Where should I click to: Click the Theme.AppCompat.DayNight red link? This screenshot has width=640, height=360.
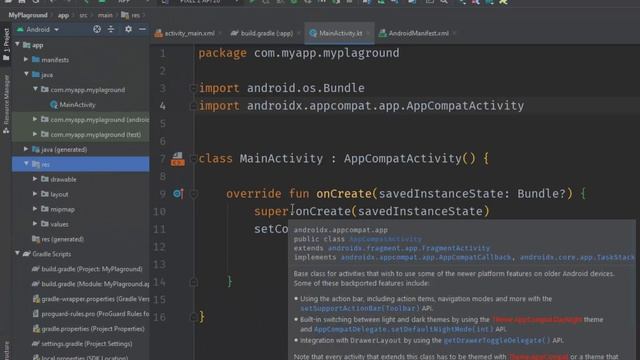[537, 320]
